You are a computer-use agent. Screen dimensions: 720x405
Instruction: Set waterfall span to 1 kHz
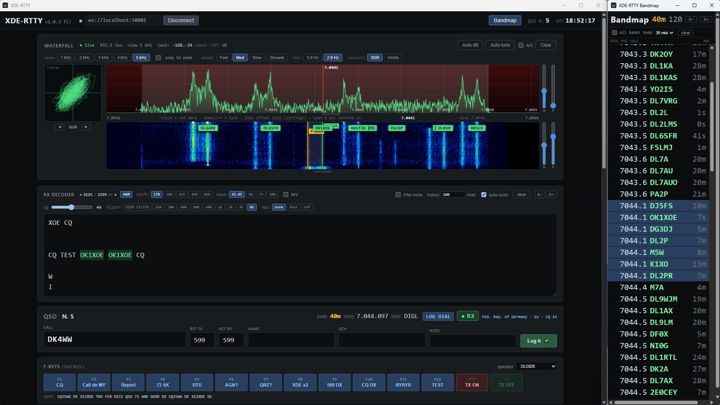pos(66,58)
